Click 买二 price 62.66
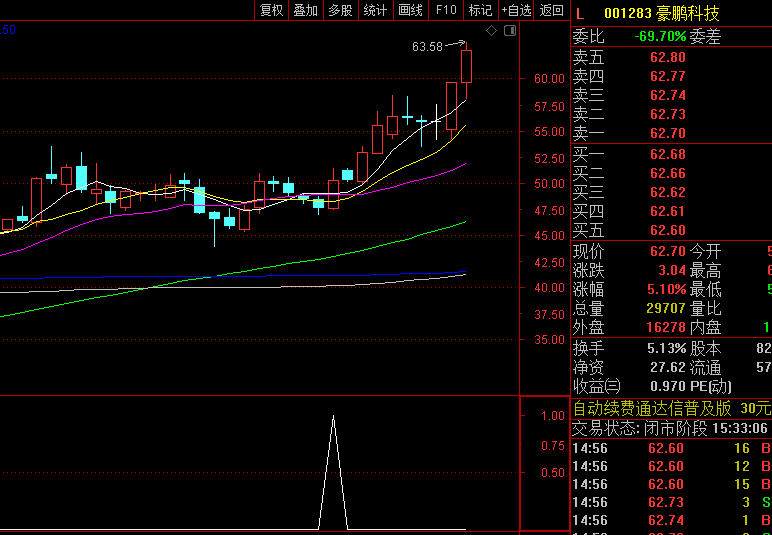 click(668, 173)
